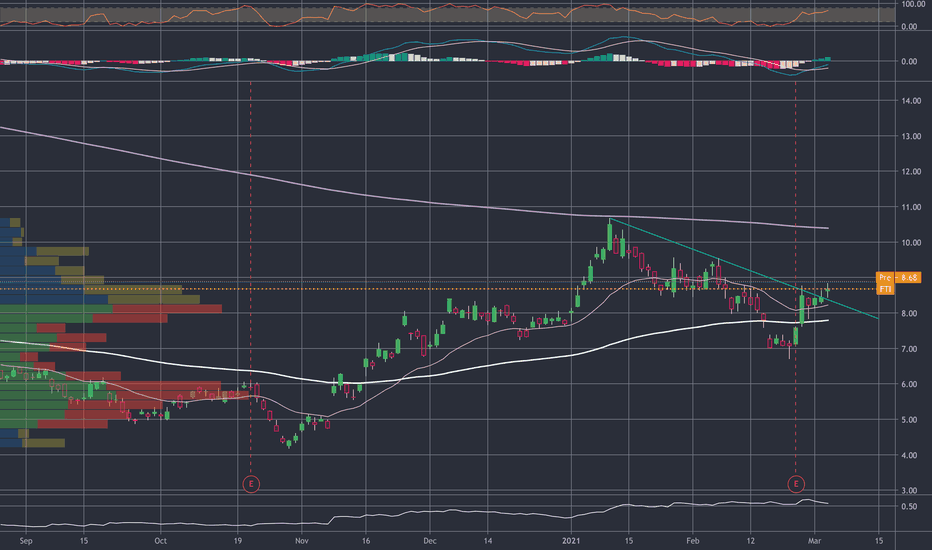Click the Sep label on the time axis

[26, 541]
